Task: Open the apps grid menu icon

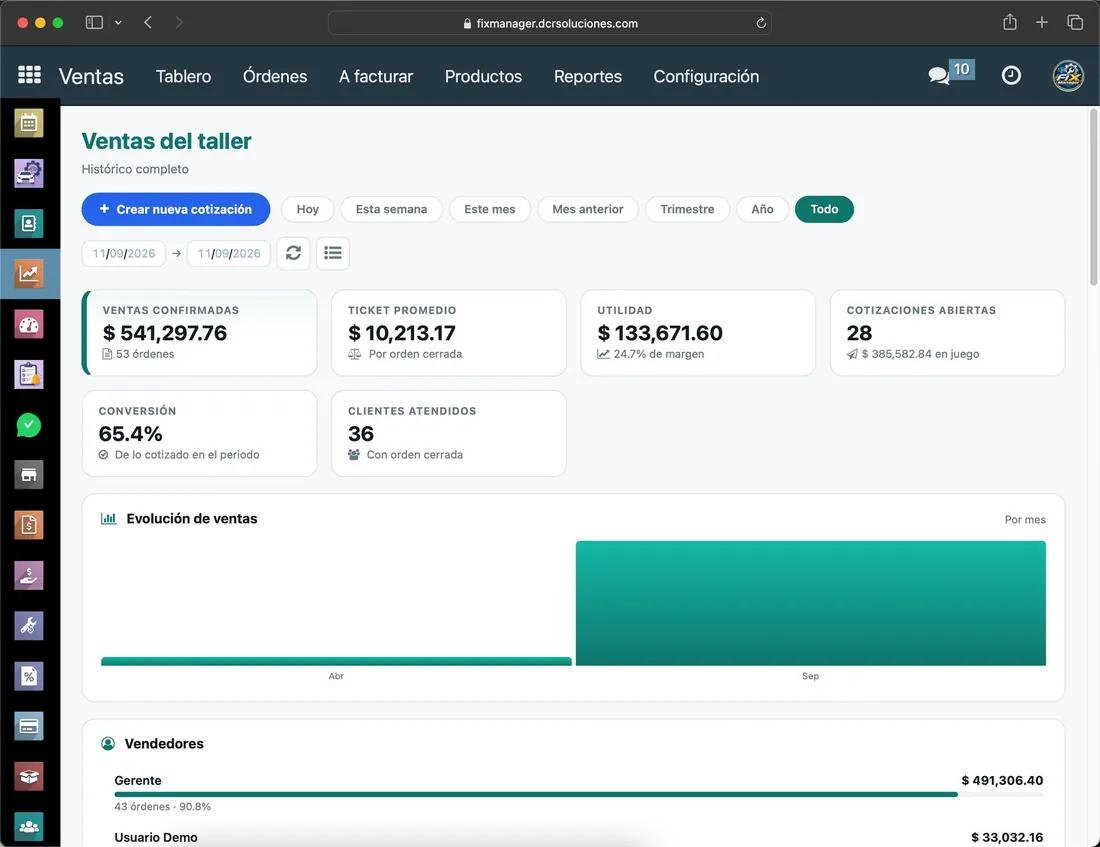Action: (29, 75)
